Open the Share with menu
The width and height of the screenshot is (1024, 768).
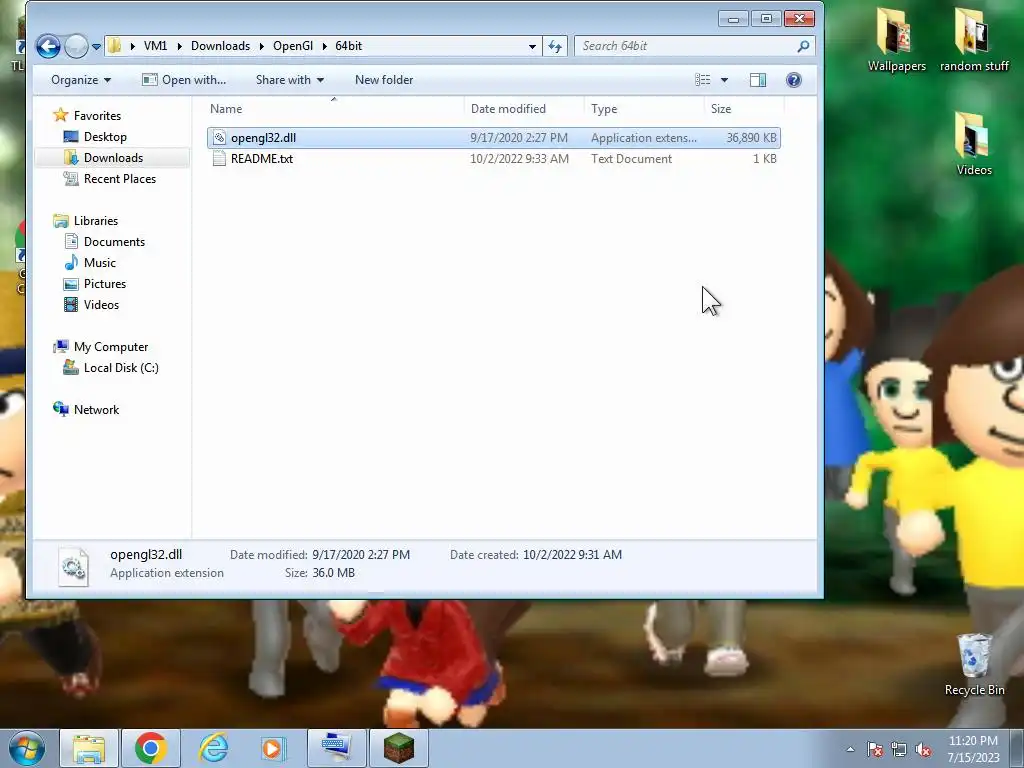tap(289, 80)
